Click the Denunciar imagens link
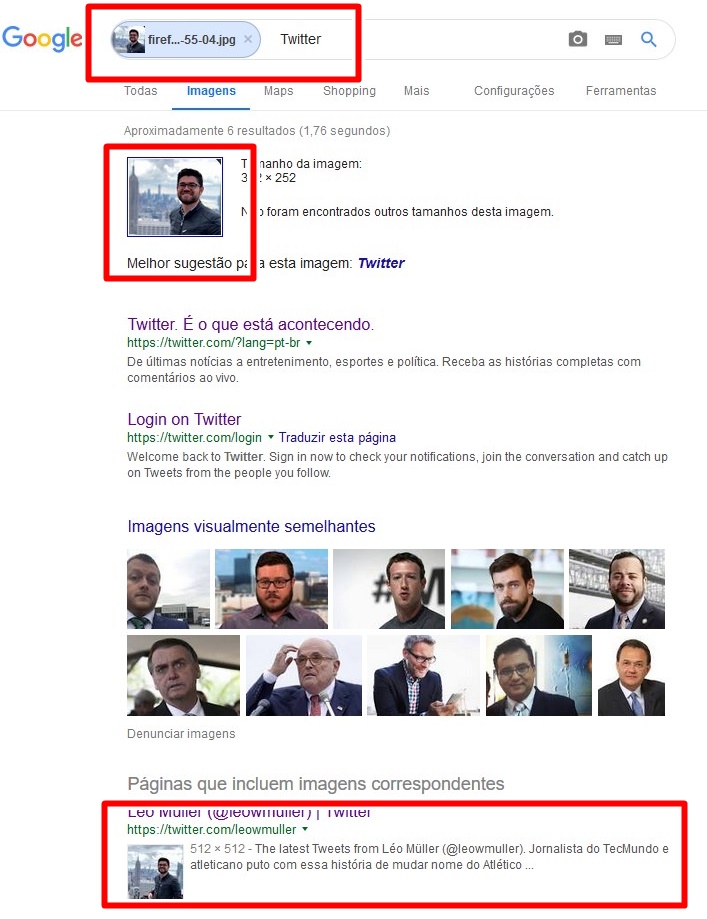The height and width of the screenshot is (919, 707). pyautogui.click(x=181, y=734)
